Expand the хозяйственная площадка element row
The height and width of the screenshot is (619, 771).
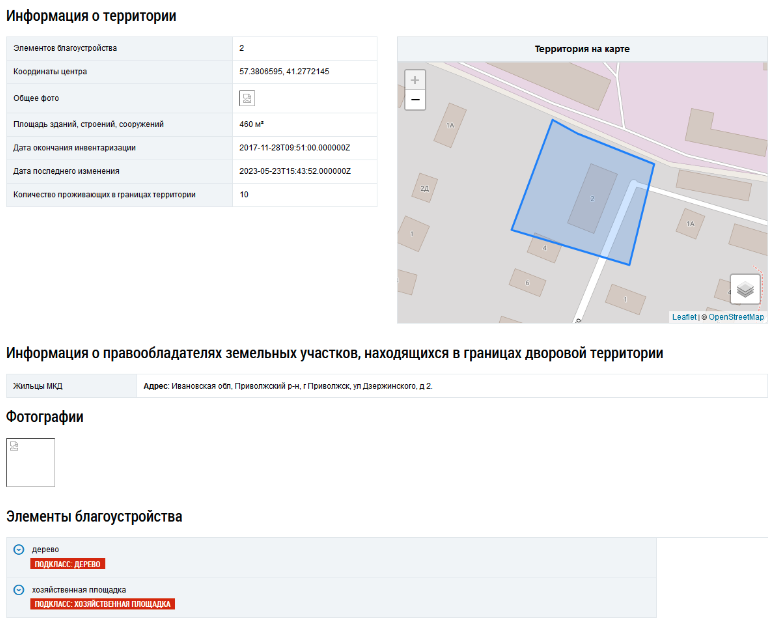19,590
